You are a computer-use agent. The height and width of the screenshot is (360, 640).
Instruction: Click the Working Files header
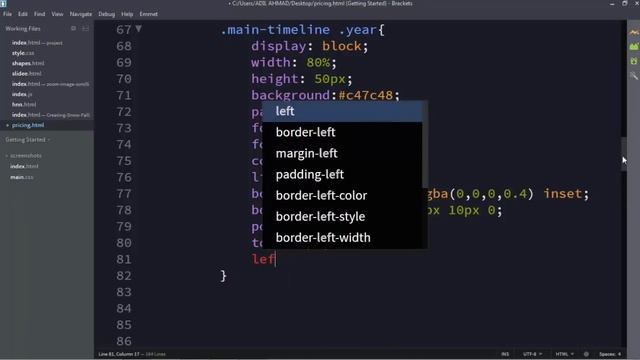(23, 29)
